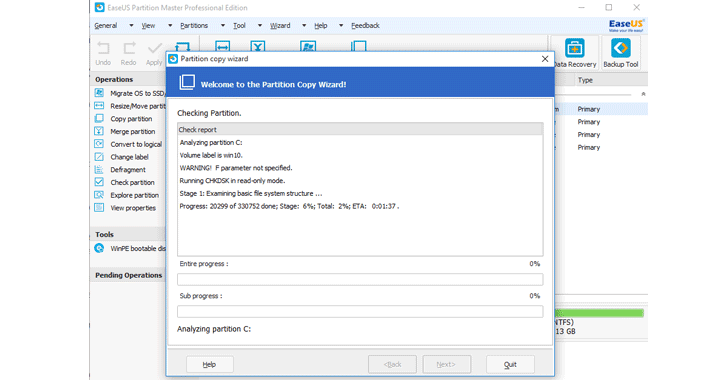
Task: Open Defragment from Operations panel
Action: pyautogui.click(x=120, y=170)
